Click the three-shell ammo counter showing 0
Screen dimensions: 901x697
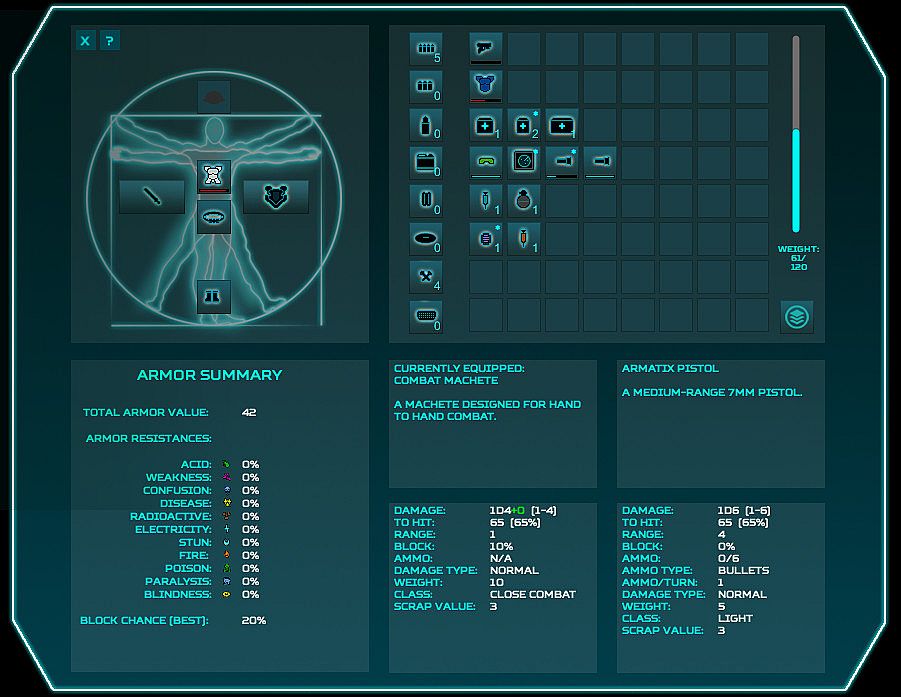(426, 87)
